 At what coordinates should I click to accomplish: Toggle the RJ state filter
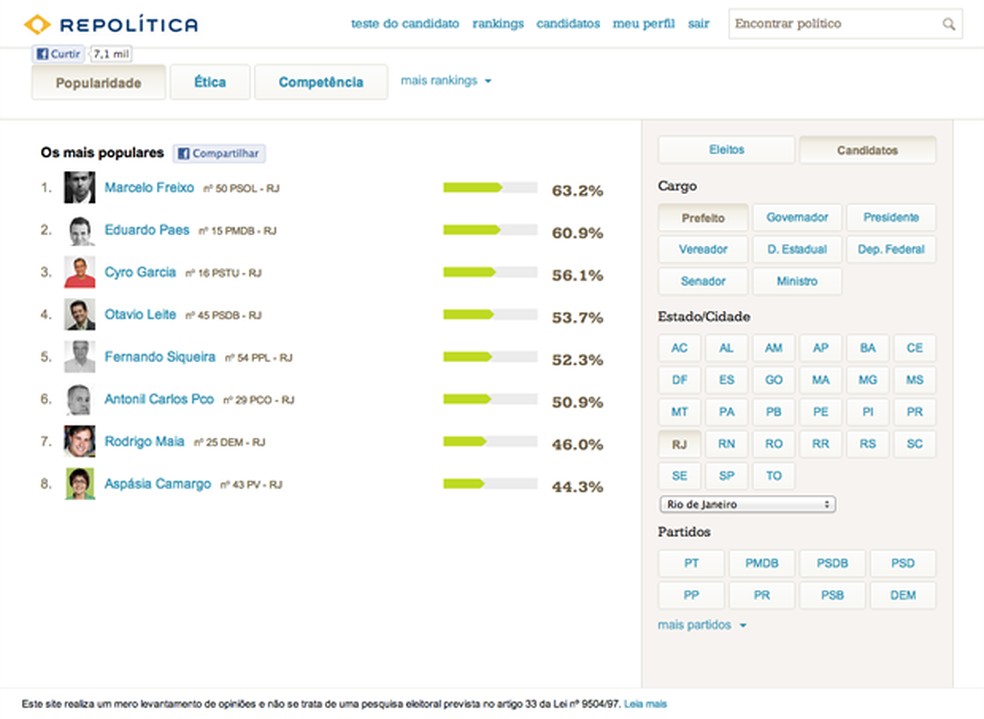(x=679, y=443)
